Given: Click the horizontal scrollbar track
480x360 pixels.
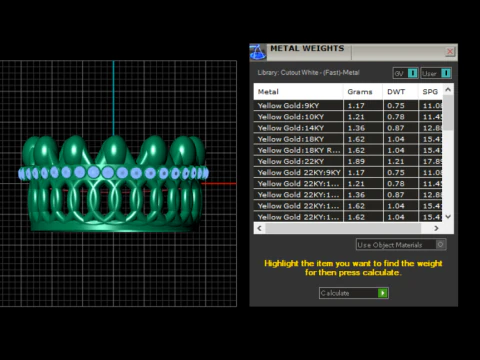Looking at the screenshot, I should point(343,228).
